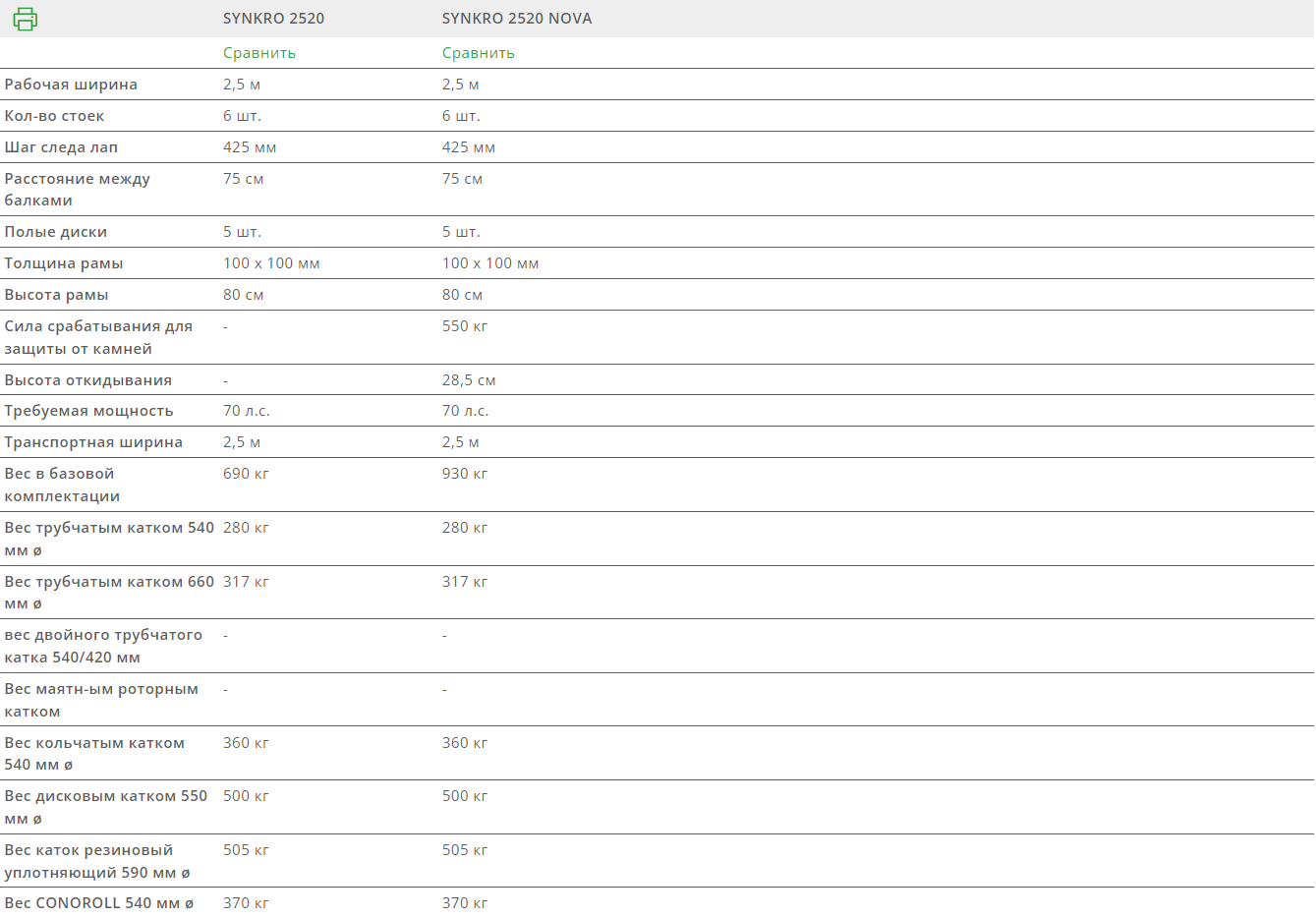Click Вес трубчатым катком 540 мм label

tap(109, 539)
